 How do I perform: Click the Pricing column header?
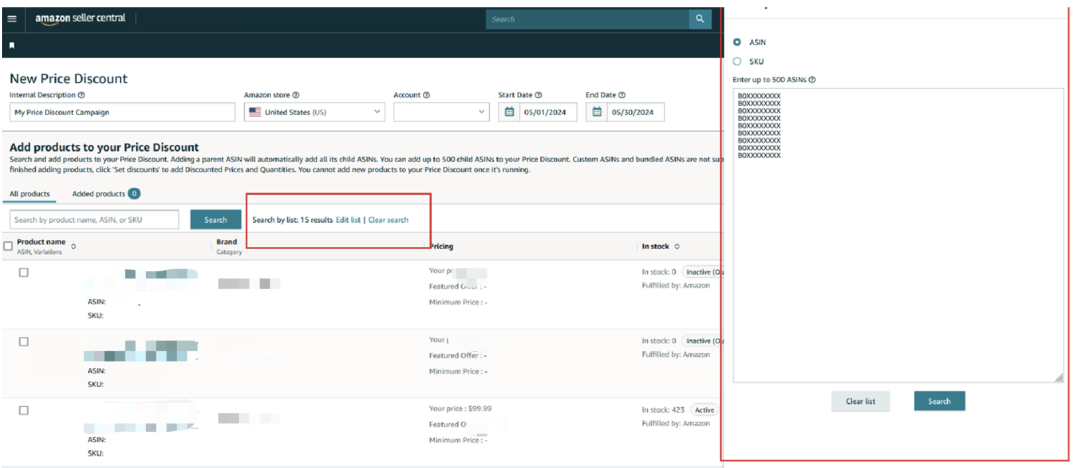[x=442, y=246]
